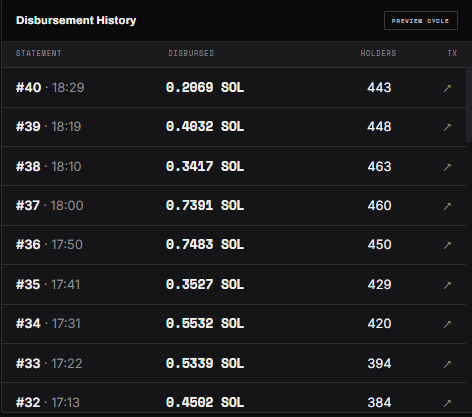Image resolution: width=472 pixels, height=417 pixels.
Task: Click the 0.7391 SOL disbursed amount
Action: [205, 205]
